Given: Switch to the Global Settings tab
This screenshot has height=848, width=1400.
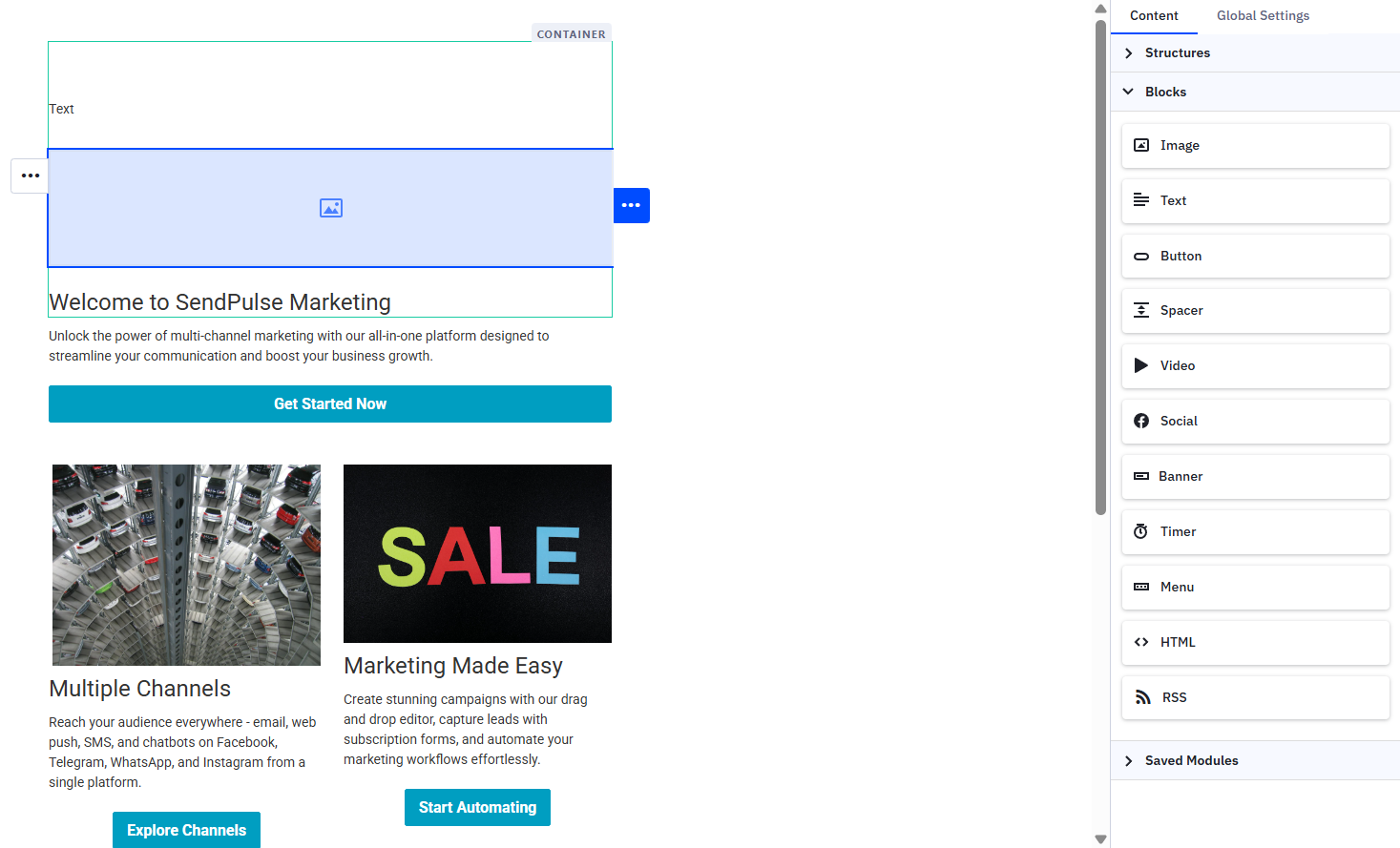Looking at the screenshot, I should [x=1263, y=15].
